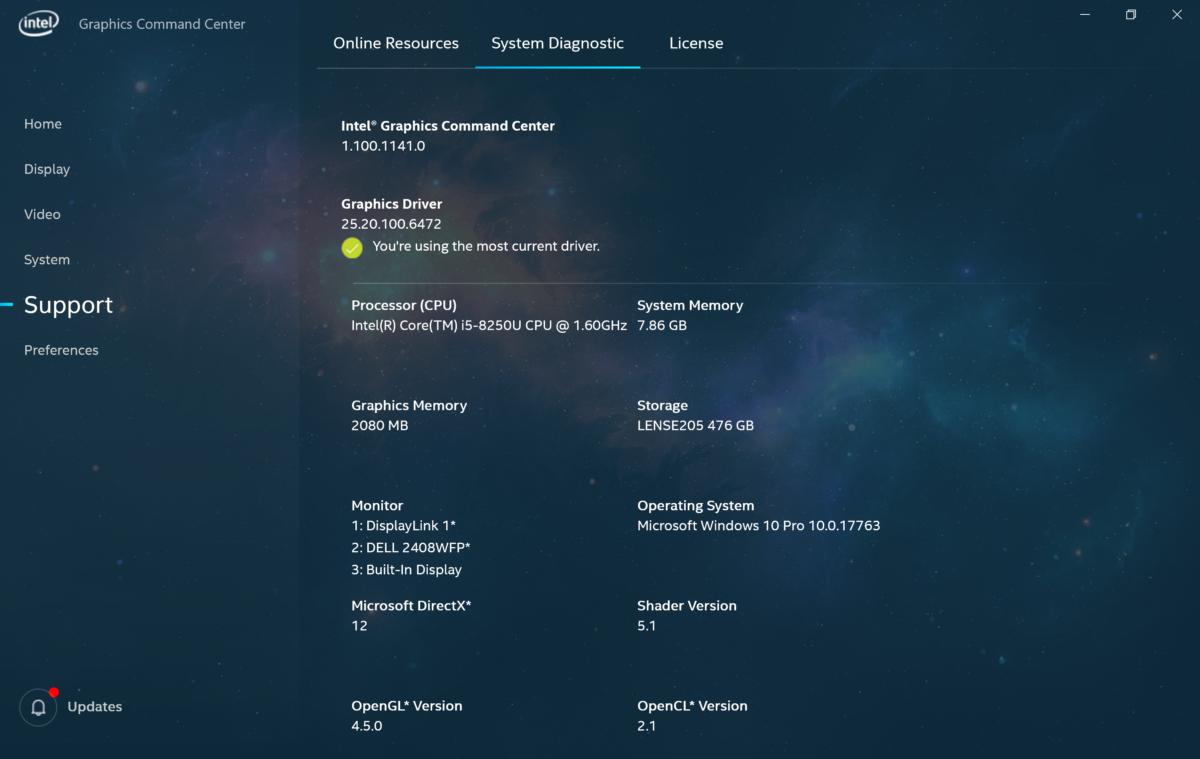The width and height of the screenshot is (1200, 759).
Task: Click the System Memory label
Action: click(690, 306)
